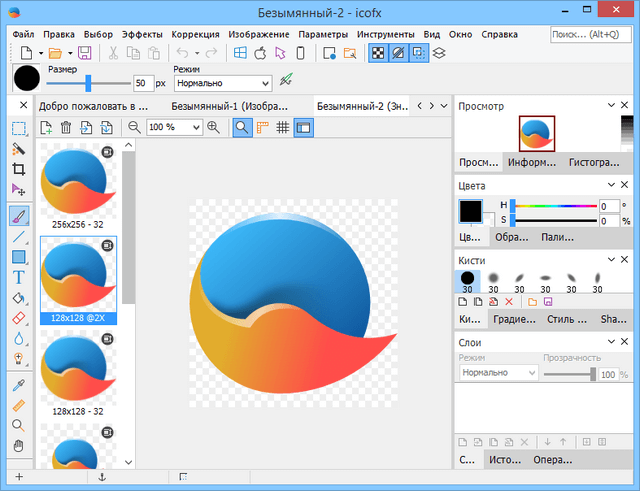Open the Эффекты menu

[142, 34]
